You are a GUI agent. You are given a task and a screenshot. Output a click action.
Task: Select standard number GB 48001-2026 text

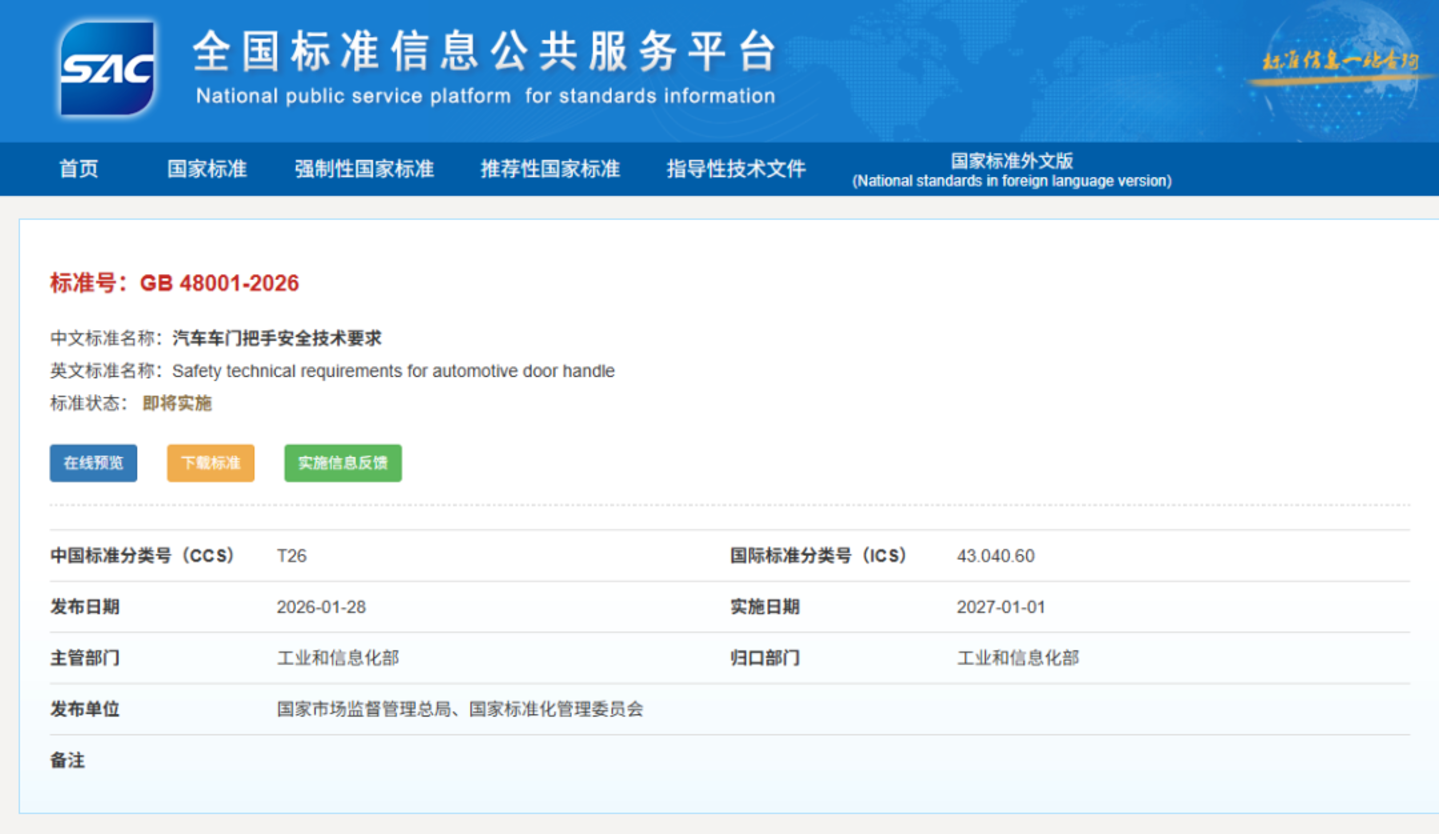(x=219, y=283)
